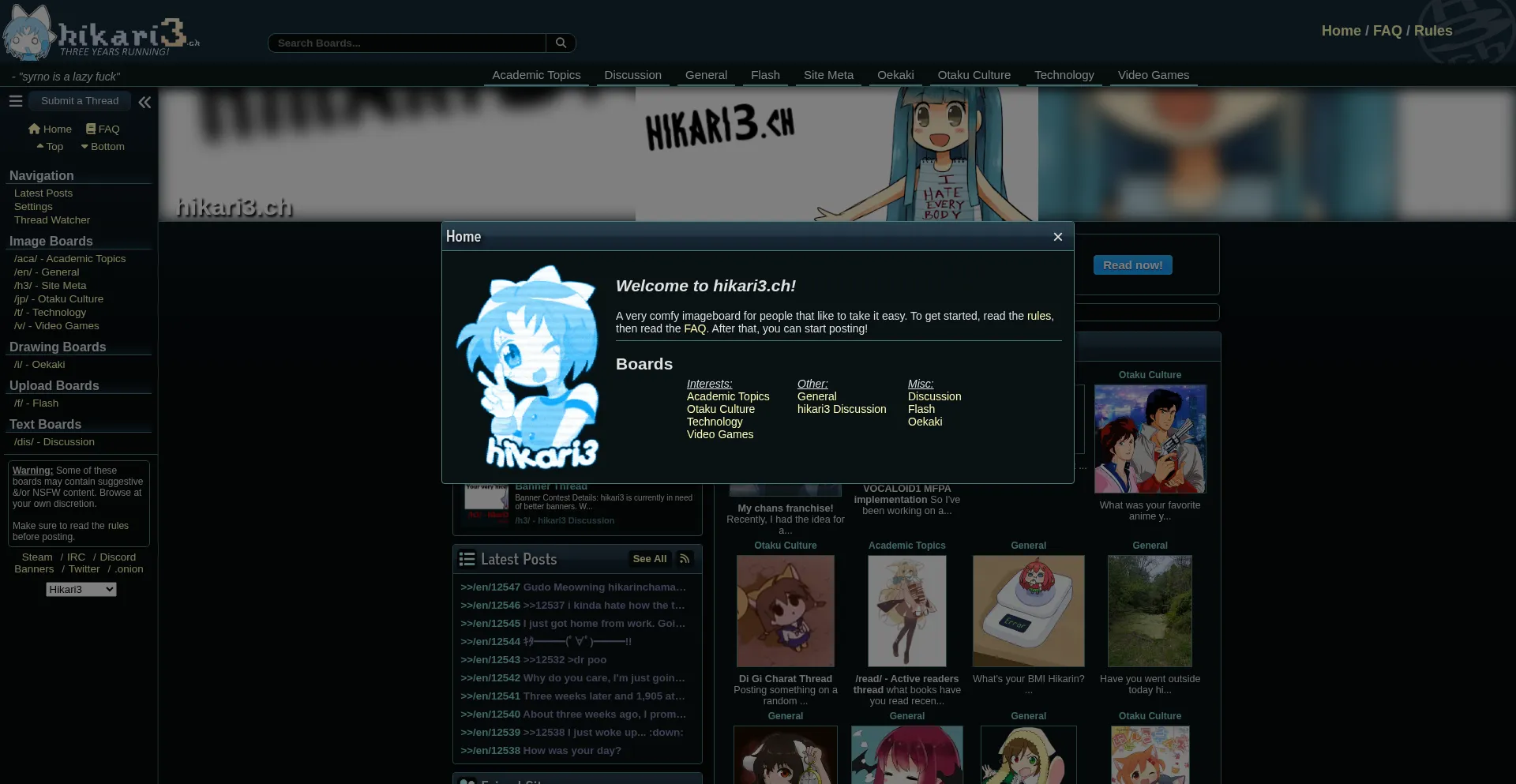Click the search magnifier button

(x=561, y=43)
